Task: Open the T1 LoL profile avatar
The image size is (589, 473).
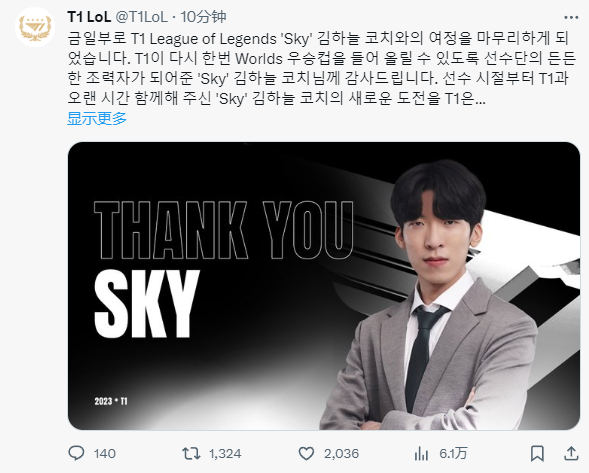Action: click(x=35, y=27)
